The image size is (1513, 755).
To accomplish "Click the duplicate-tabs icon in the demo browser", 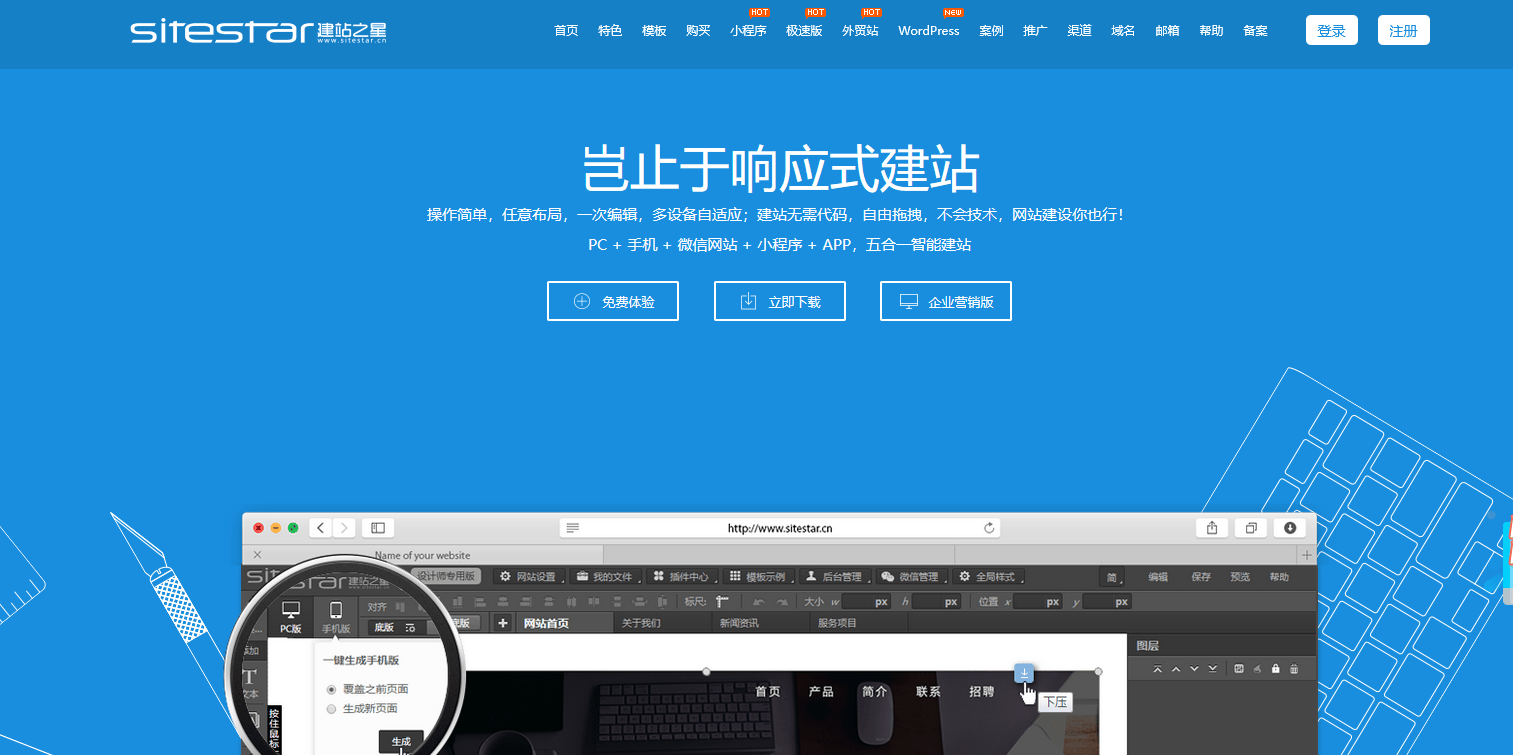I will [x=1251, y=527].
